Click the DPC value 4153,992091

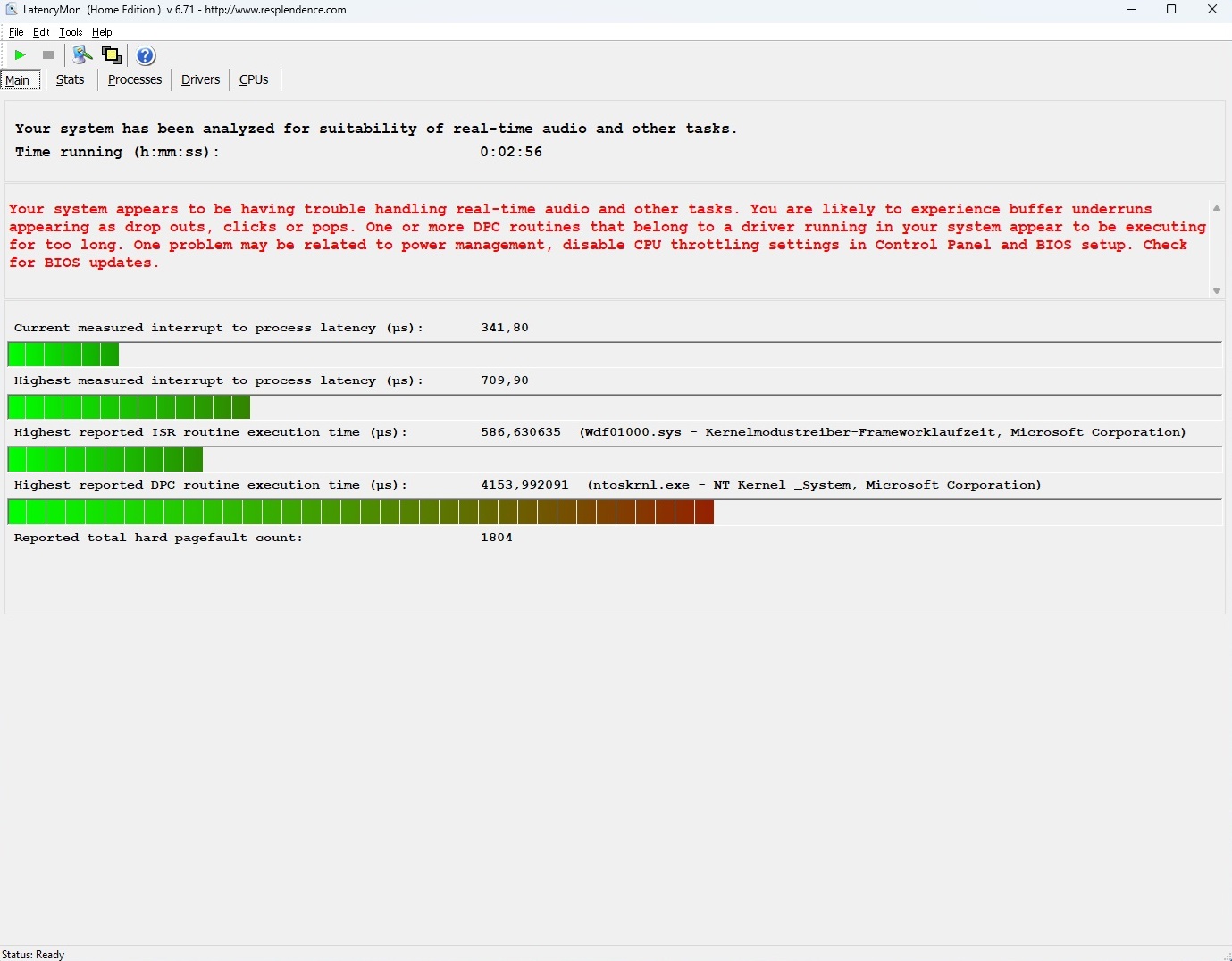point(524,485)
